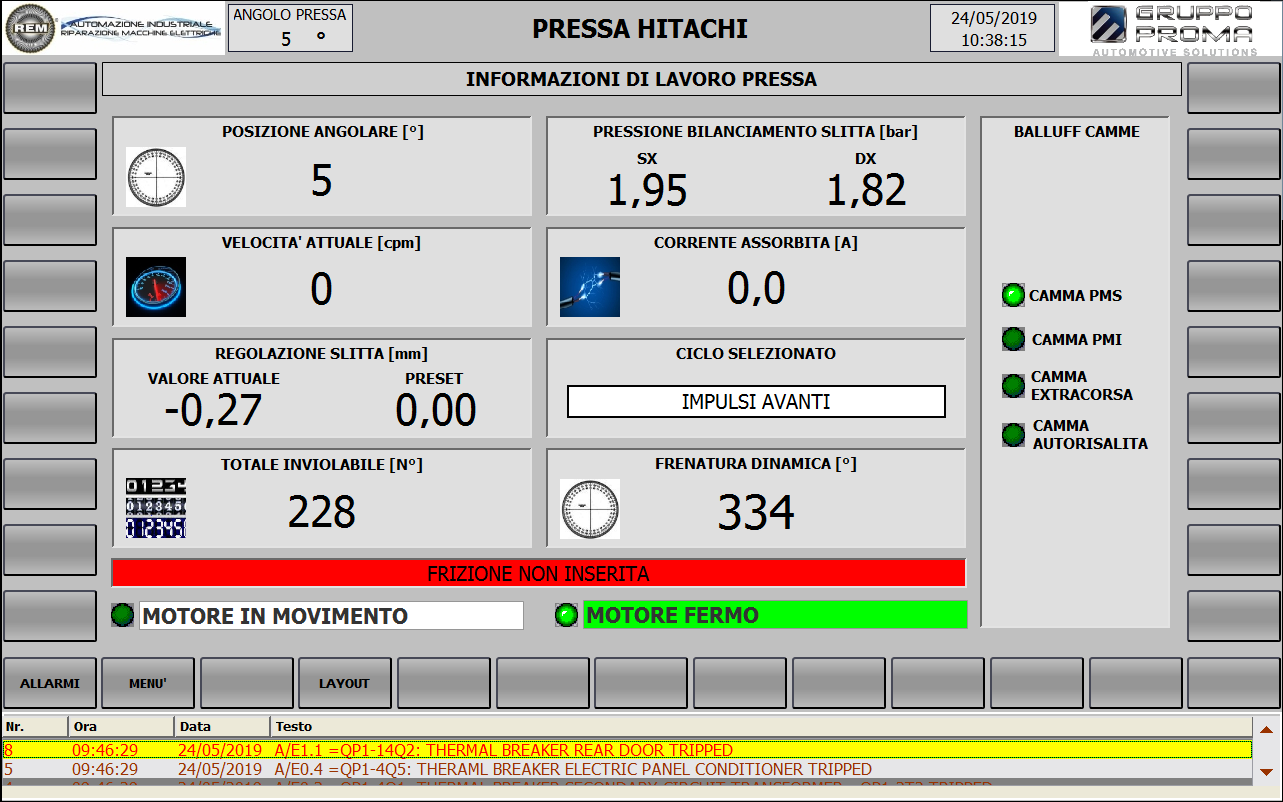Click the DX balancing pressure value 1,82
This screenshot has height=802, width=1283.
[866, 190]
